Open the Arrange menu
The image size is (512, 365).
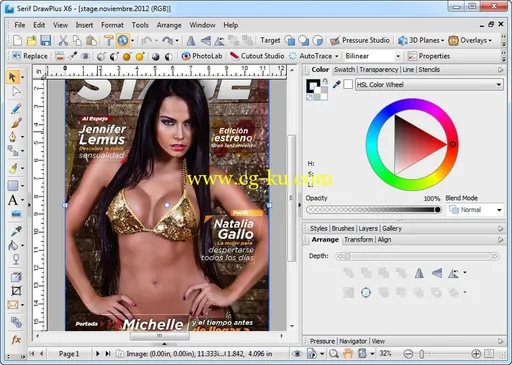[x=169, y=25]
